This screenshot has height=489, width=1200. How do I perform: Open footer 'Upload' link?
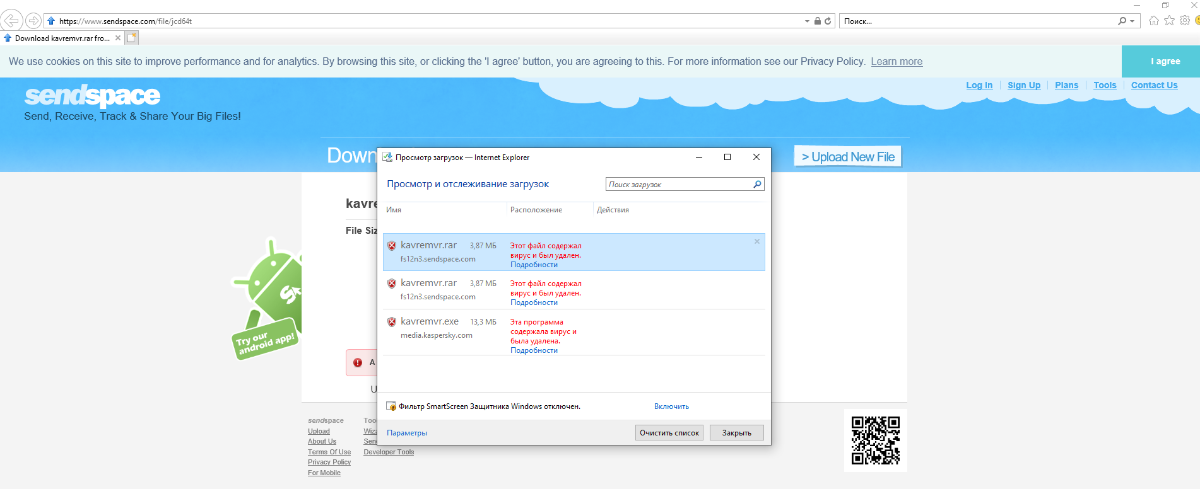click(x=319, y=431)
